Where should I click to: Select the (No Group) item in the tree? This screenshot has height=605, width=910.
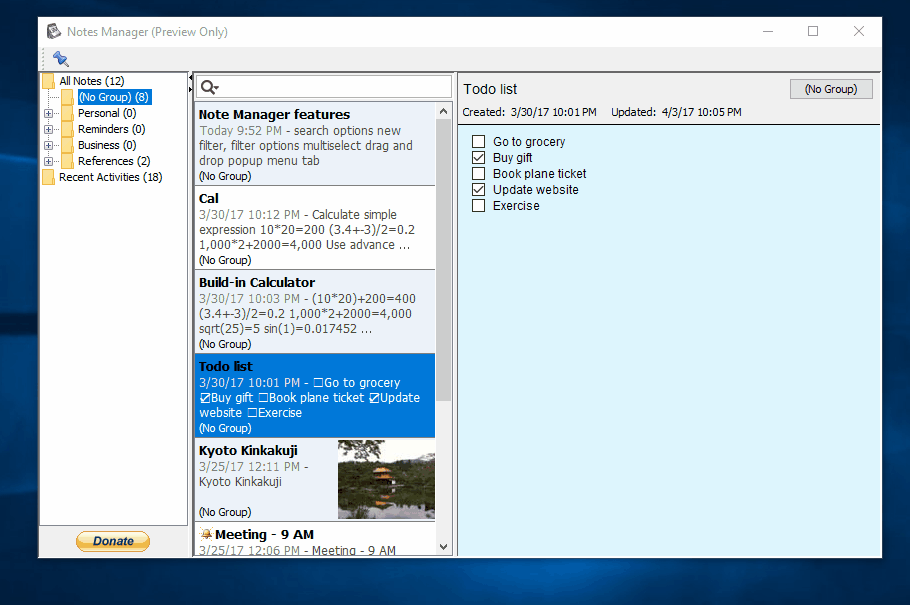click(113, 97)
